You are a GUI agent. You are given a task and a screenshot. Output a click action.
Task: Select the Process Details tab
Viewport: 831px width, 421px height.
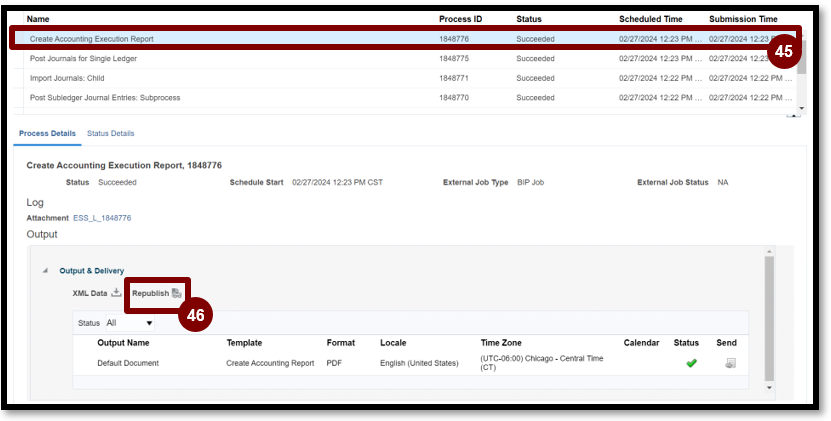point(47,133)
